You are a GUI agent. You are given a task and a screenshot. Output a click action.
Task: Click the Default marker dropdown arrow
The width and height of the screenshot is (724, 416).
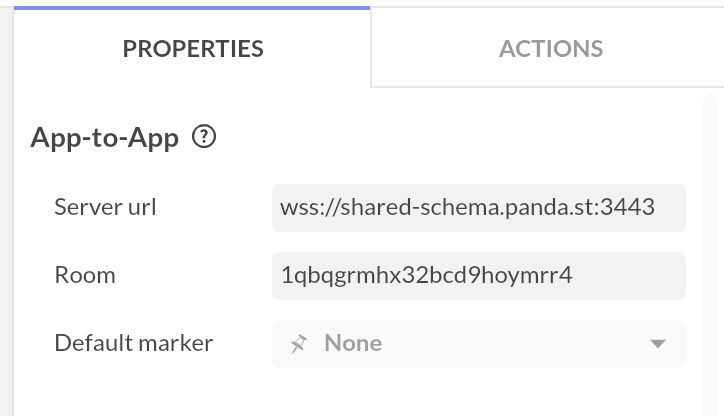[x=657, y=344]
